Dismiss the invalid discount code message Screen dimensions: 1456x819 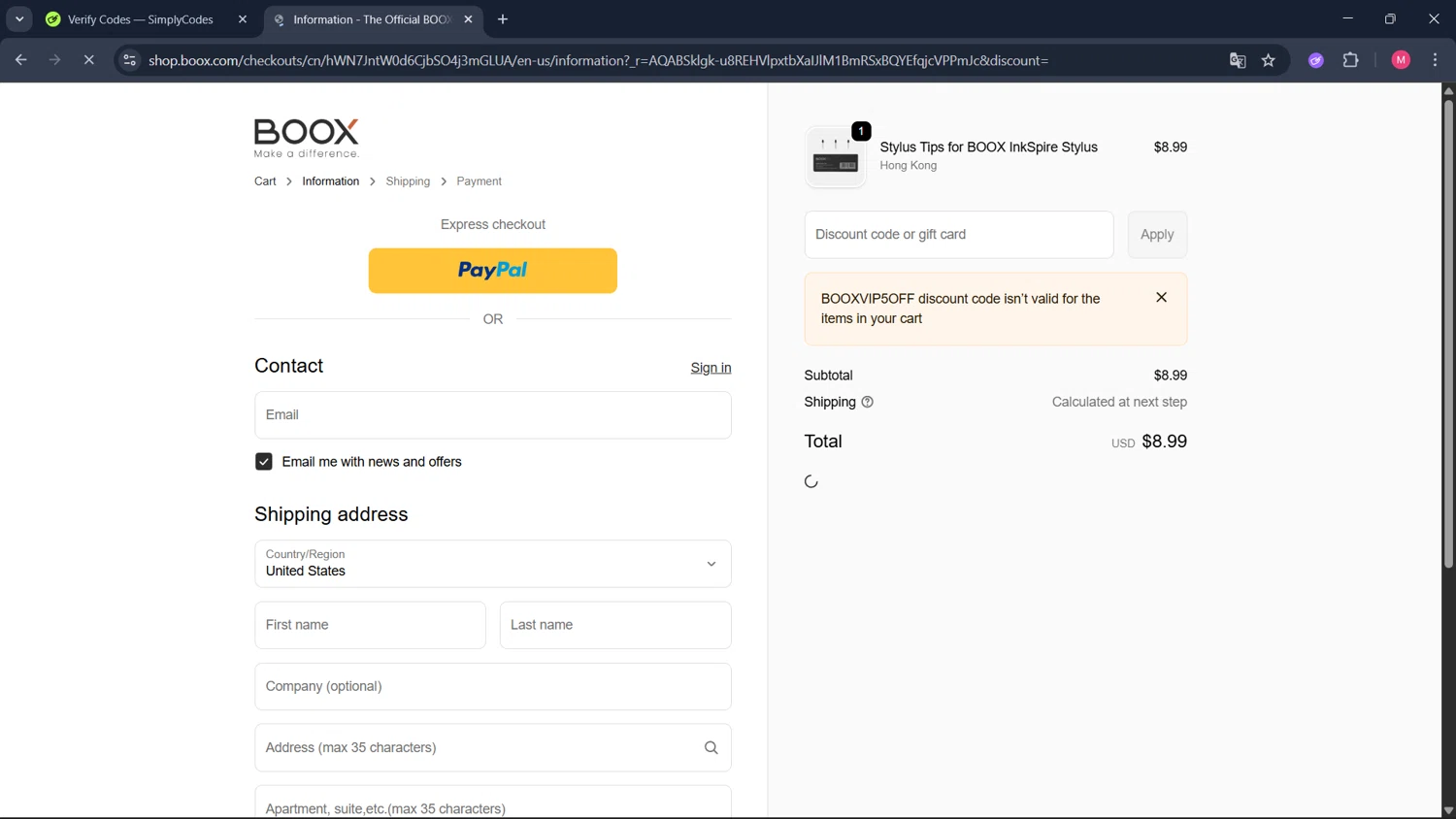(1161, 298)
